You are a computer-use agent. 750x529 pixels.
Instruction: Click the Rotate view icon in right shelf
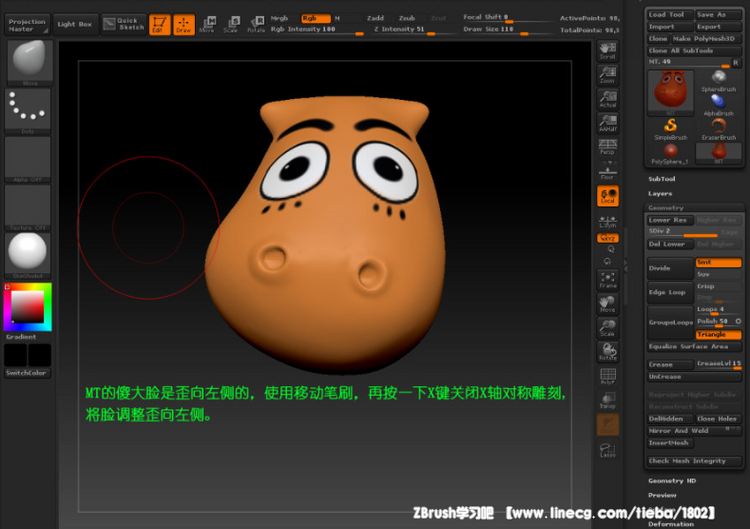pos(607,352)
